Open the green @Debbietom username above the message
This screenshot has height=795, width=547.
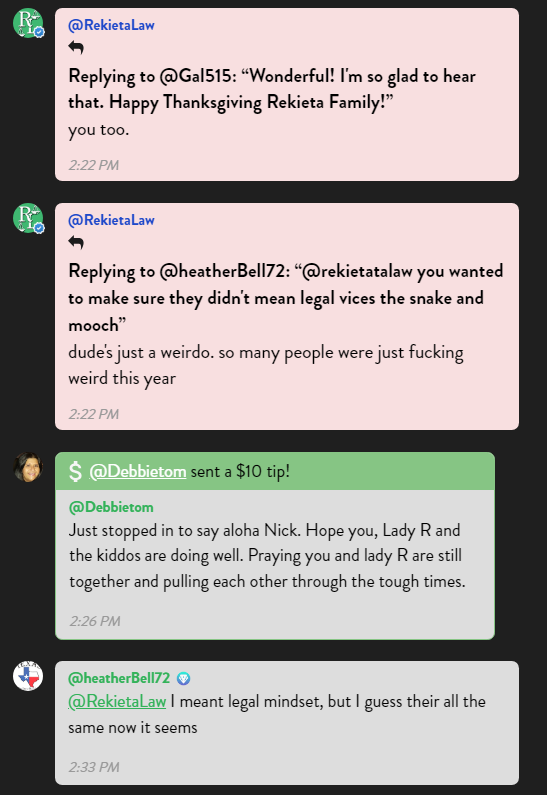coord(111,507)
